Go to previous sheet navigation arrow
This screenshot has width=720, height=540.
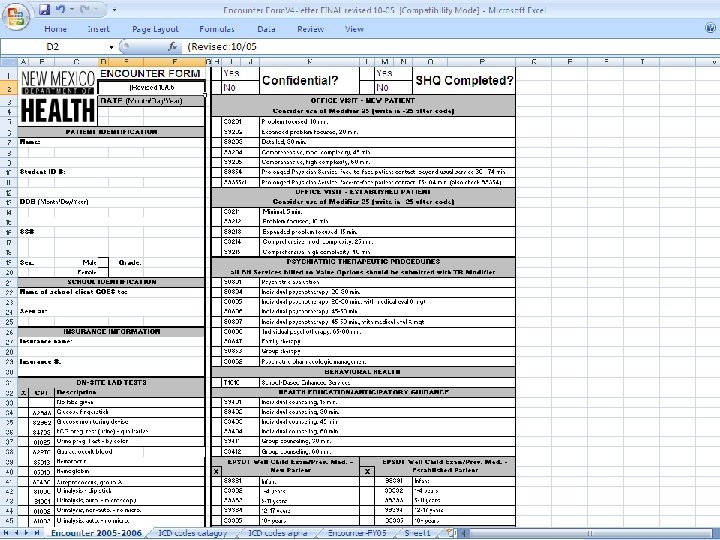tap(17, 533)
